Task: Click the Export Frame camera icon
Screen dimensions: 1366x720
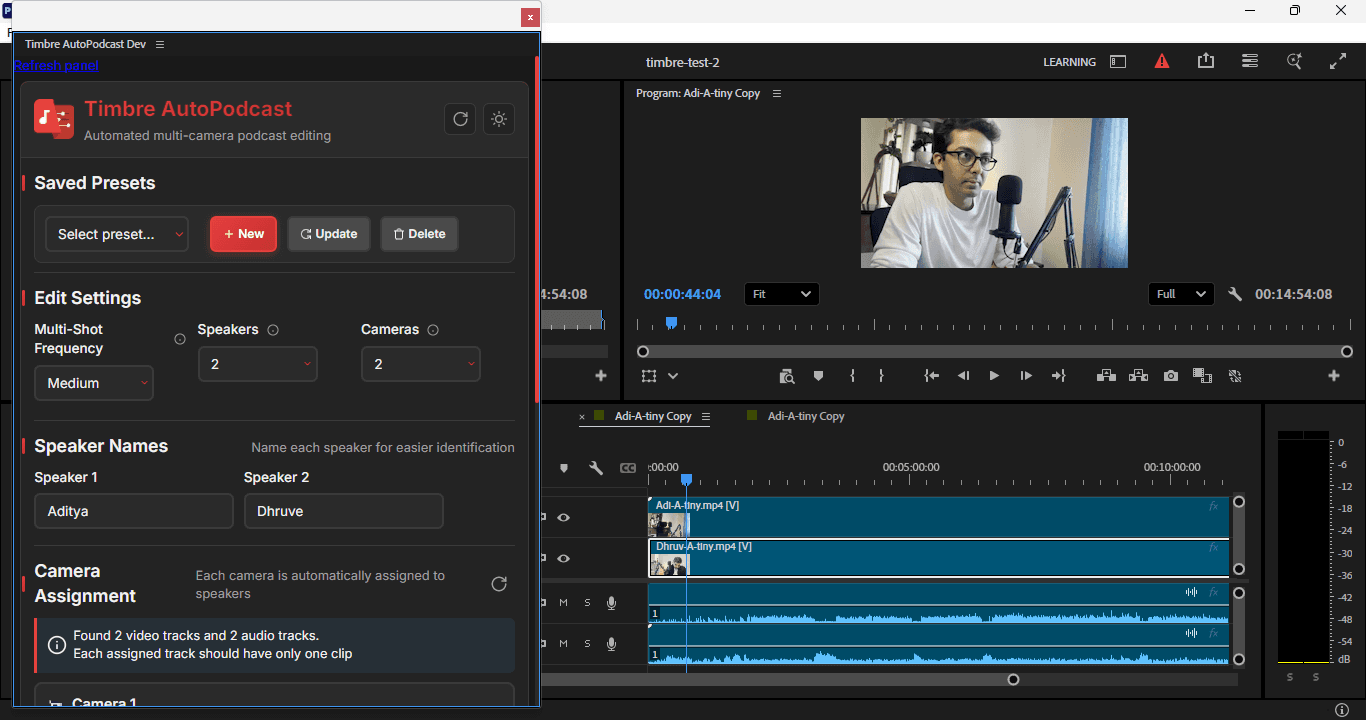Action: click(1170, 376)
